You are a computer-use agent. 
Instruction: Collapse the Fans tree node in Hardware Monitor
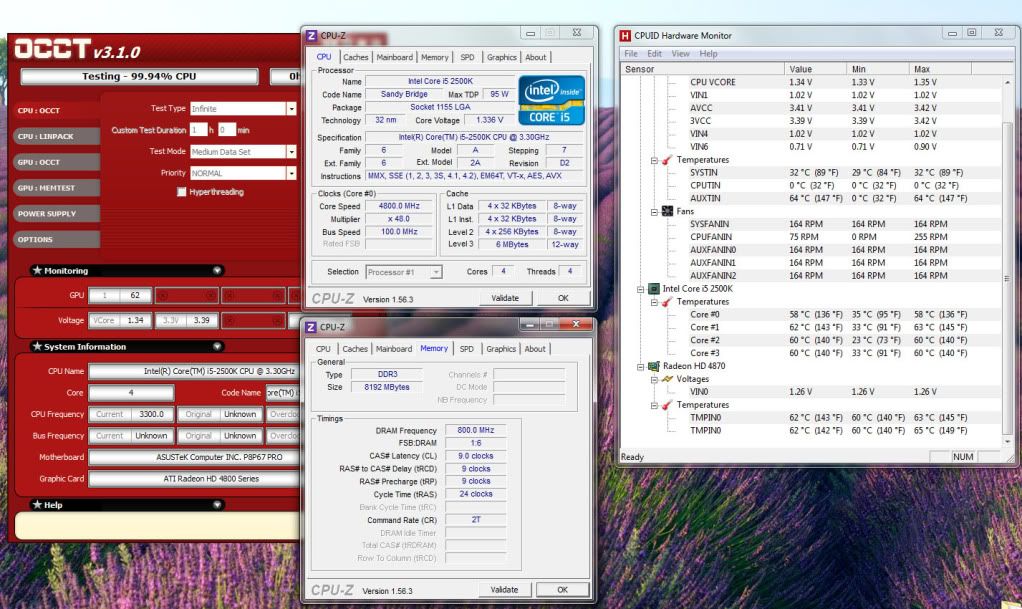click(654, 212)
